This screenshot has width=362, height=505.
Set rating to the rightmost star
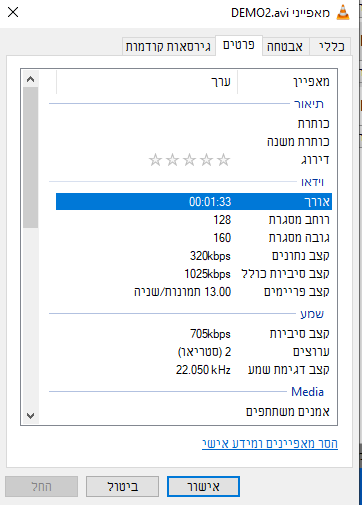tap(223, 160)
